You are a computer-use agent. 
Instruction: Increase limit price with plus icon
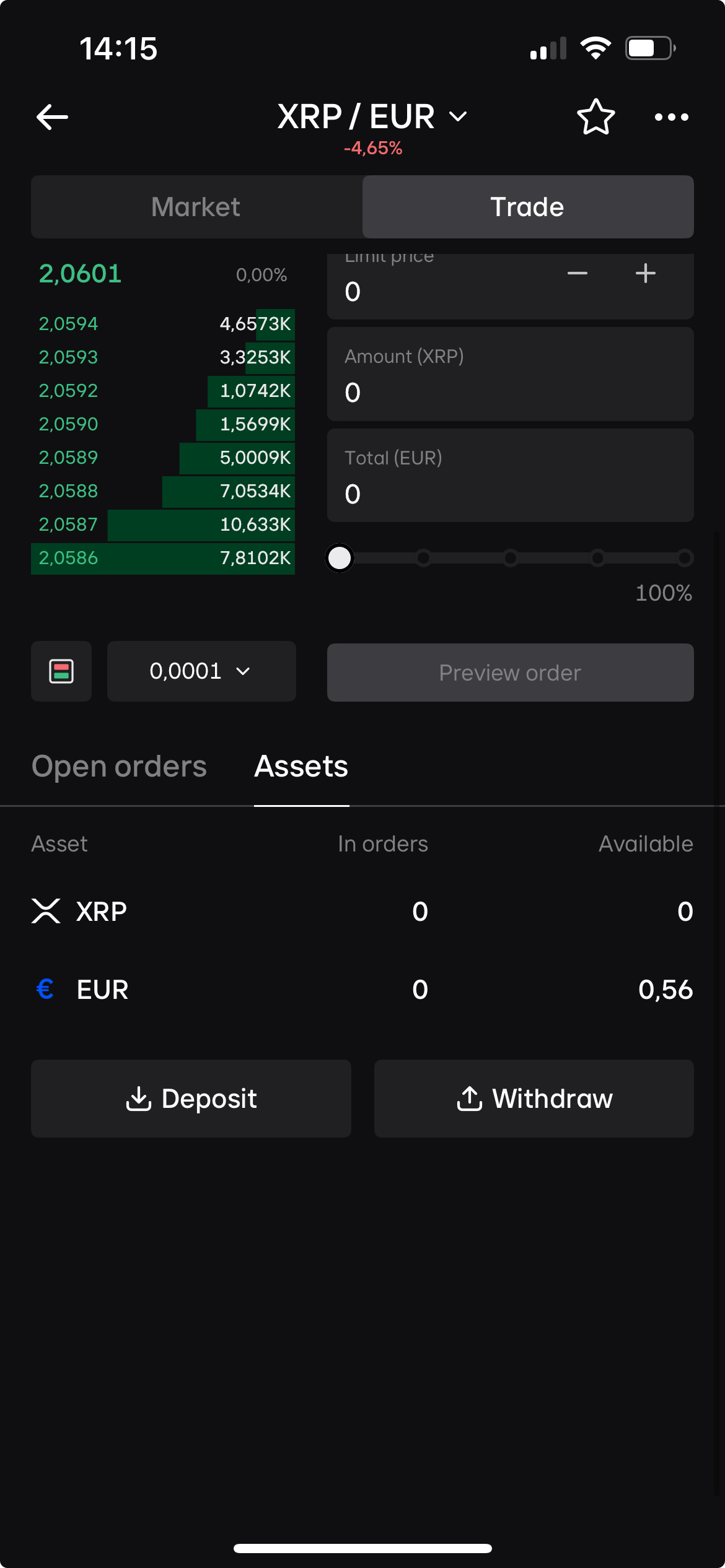click(645, 273)
